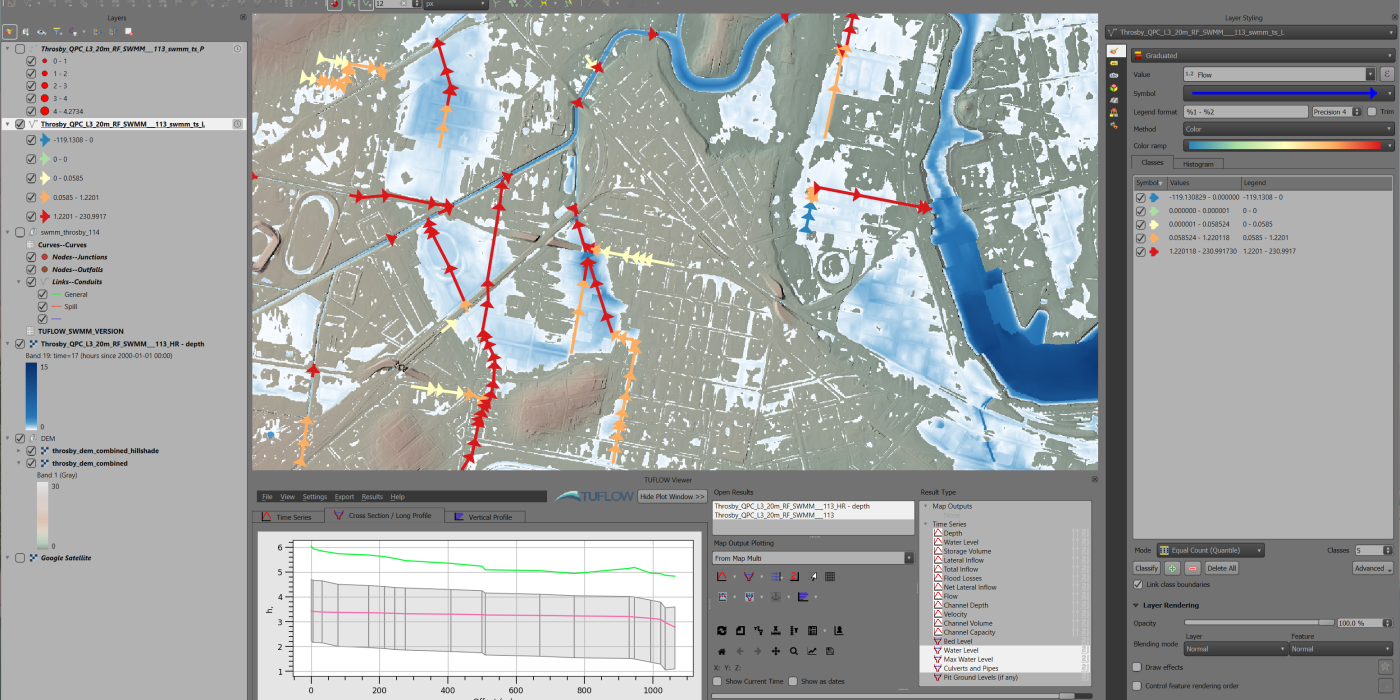The image size is (1400, 700).
Task: Click the red number 2 secondary axis icon
Action: pyautogui.click(x=794, y=576)
